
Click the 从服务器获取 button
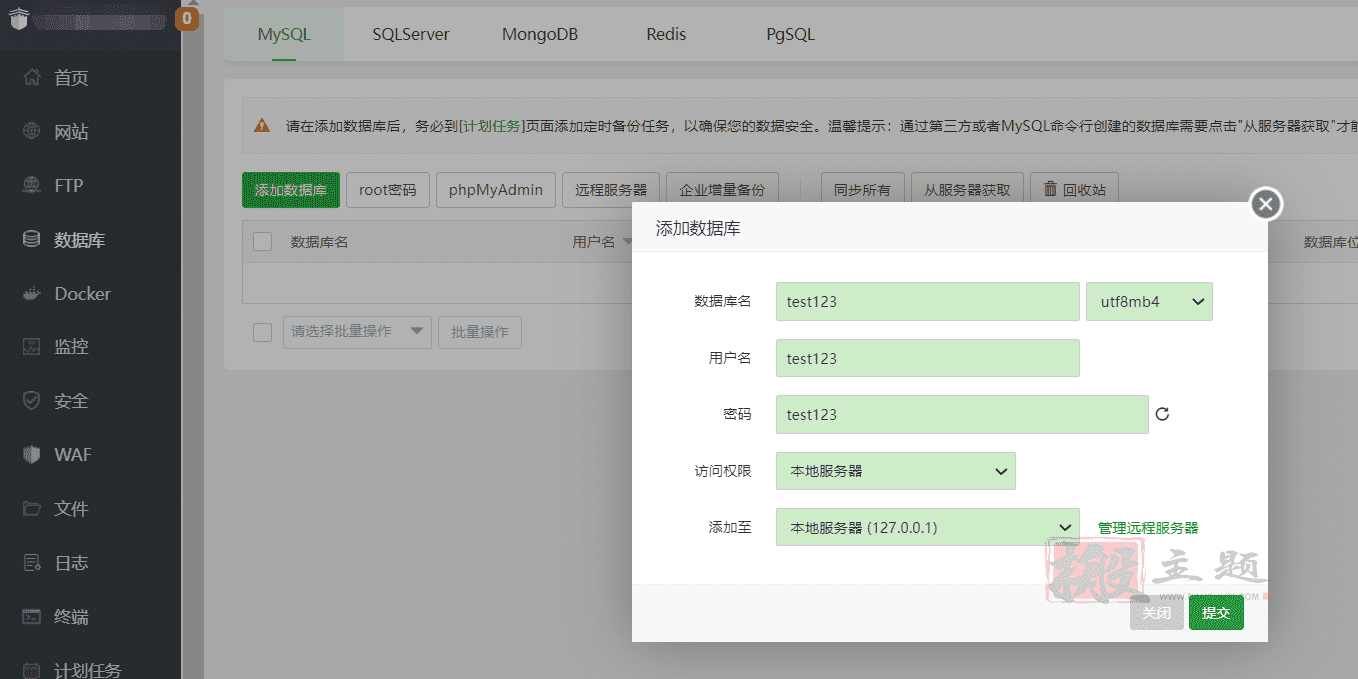(x=968, y=190)
